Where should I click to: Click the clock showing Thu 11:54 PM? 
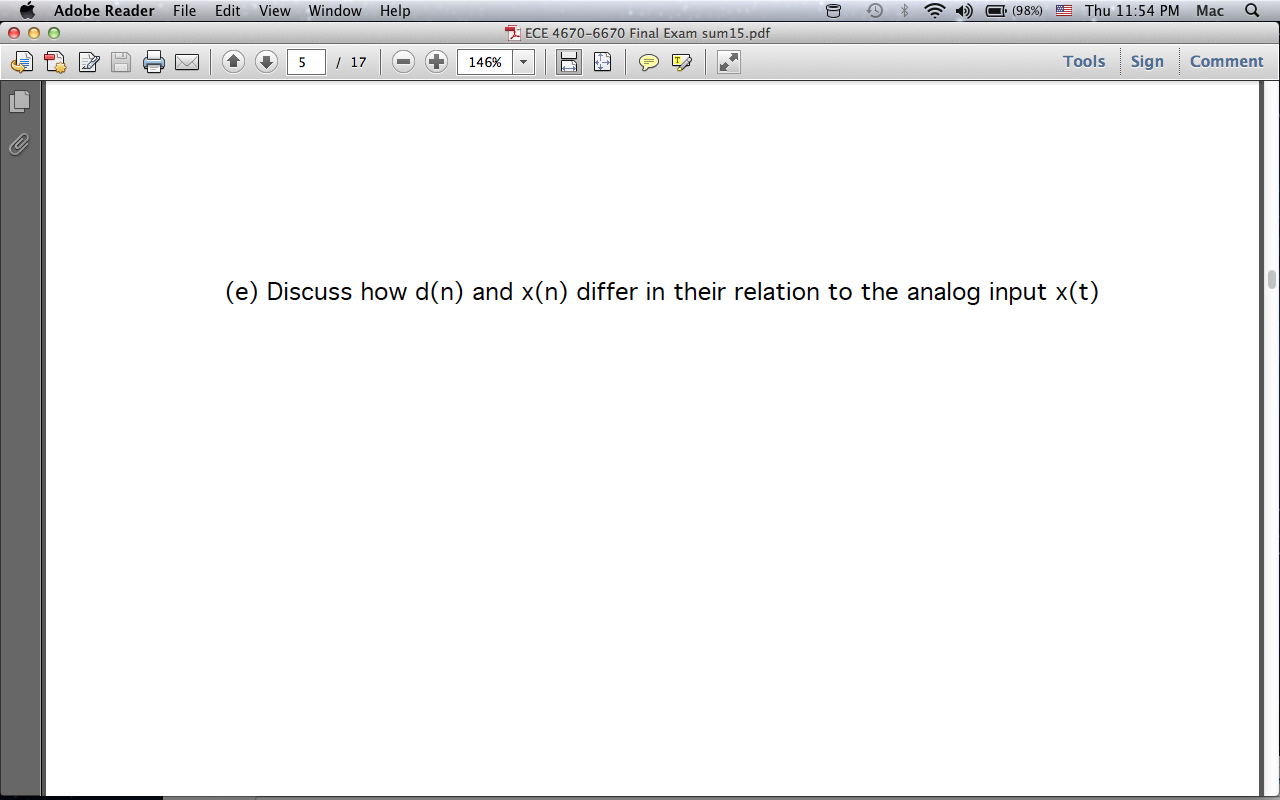click(x=1132, y=11)
